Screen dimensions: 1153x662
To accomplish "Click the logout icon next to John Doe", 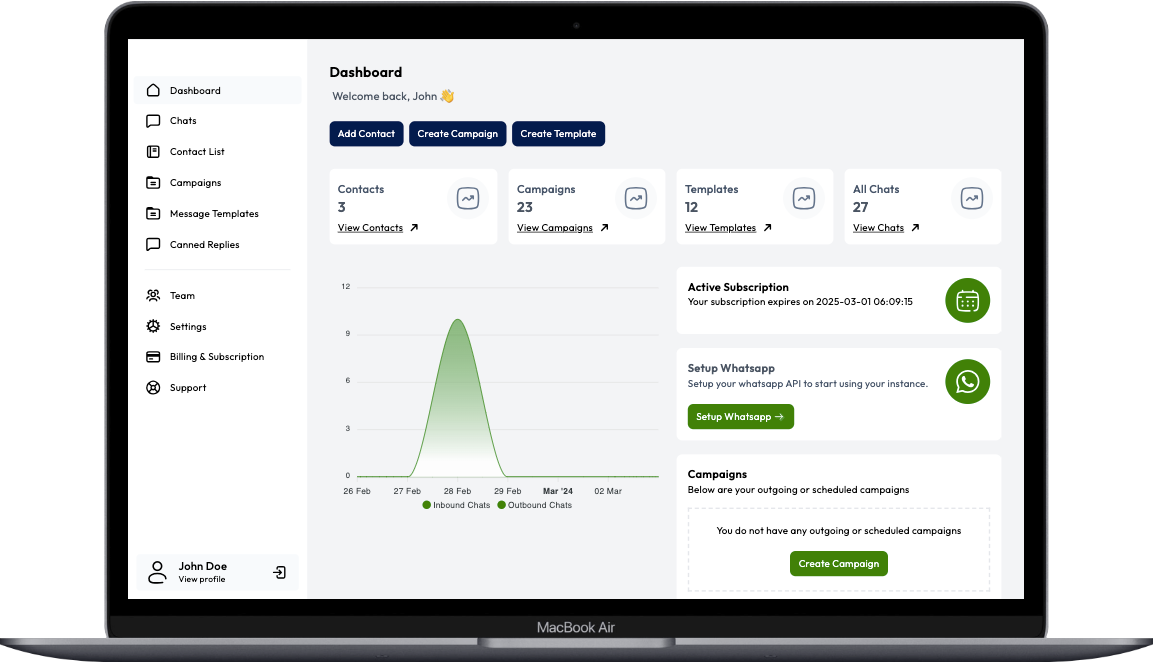I will click(x=279, y=571).
